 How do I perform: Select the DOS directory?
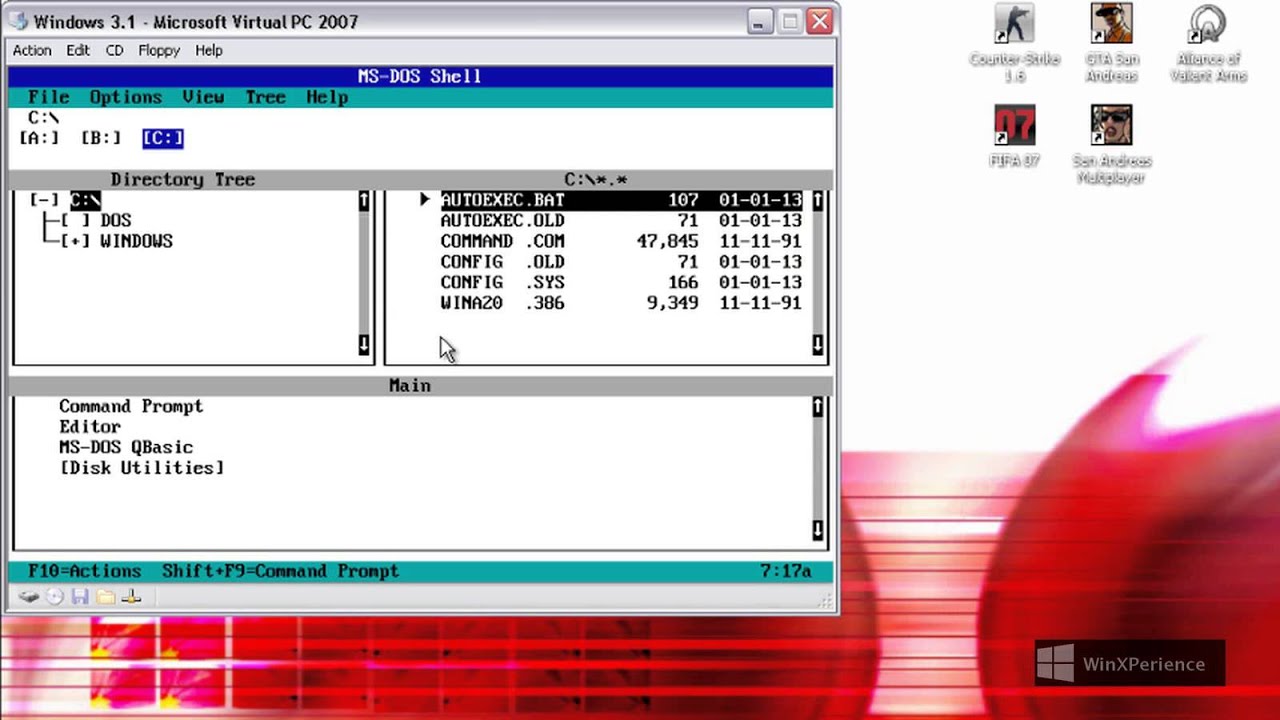pos(116,220)
